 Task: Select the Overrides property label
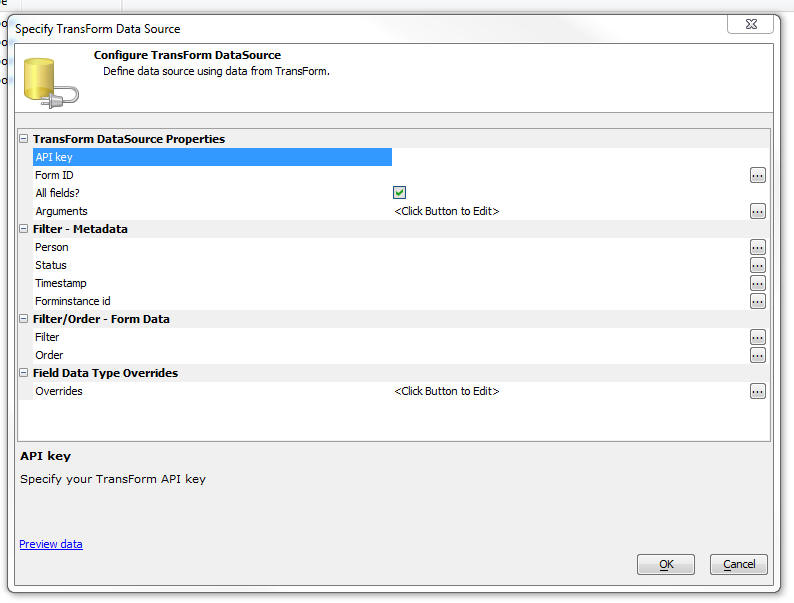59,391
